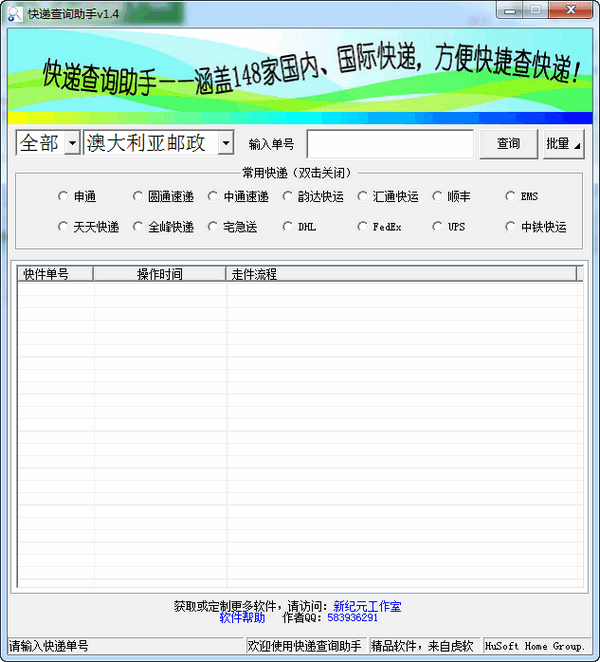Open the 软件帮助 help link

(x=242, y=618)
